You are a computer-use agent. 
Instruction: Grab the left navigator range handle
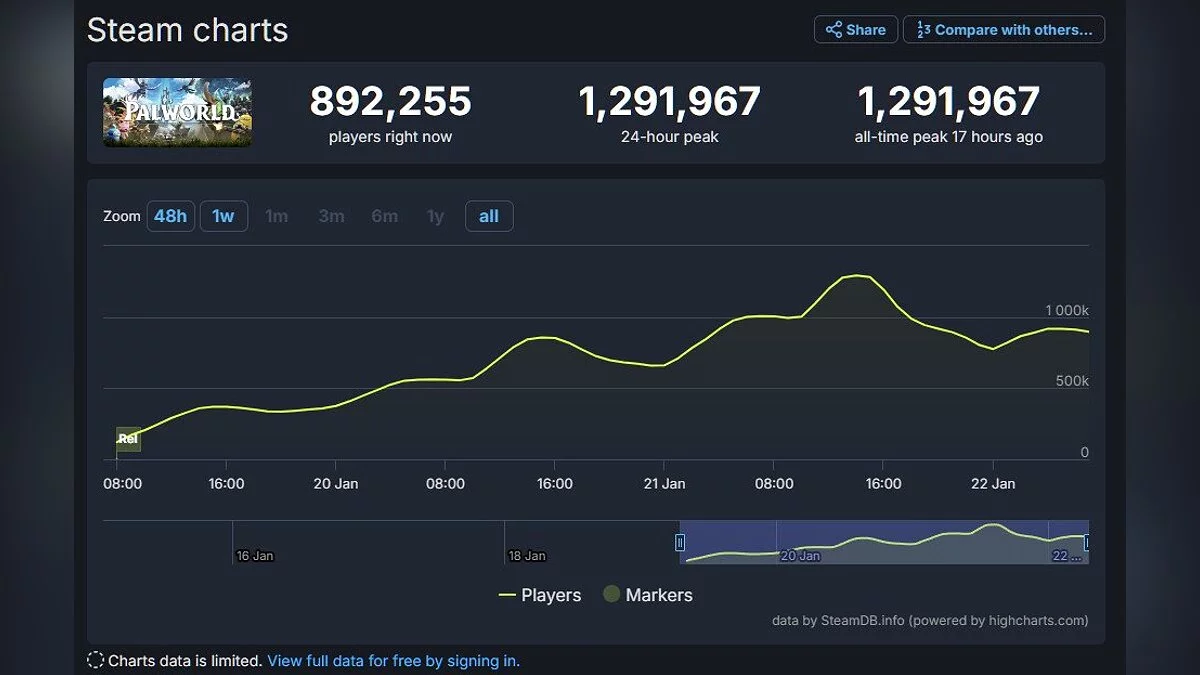click(x=680, y=543)
